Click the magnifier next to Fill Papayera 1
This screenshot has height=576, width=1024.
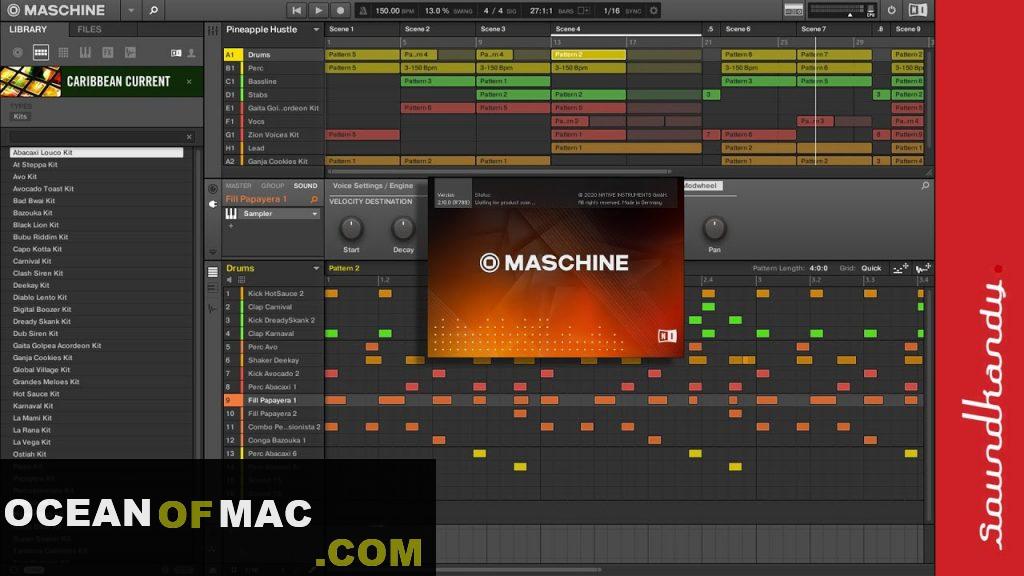pyautogui.click(x=314, y=199)
